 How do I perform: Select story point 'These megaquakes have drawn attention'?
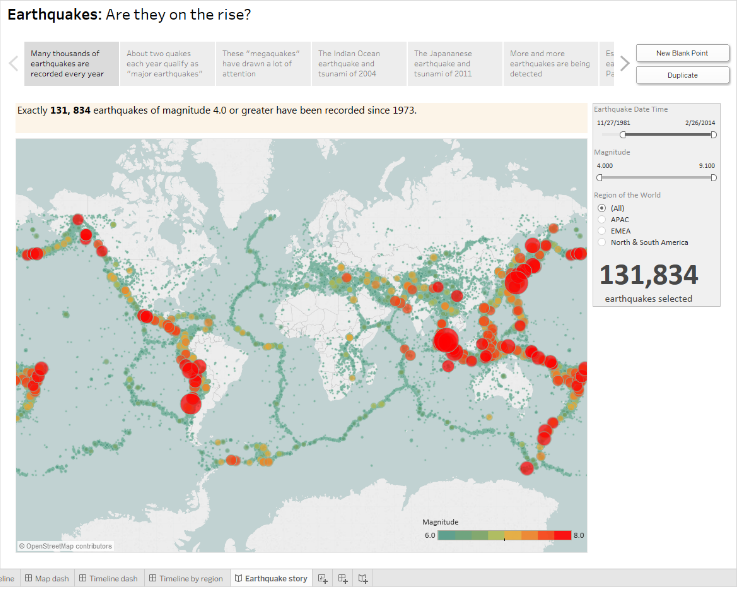(263, 64)
